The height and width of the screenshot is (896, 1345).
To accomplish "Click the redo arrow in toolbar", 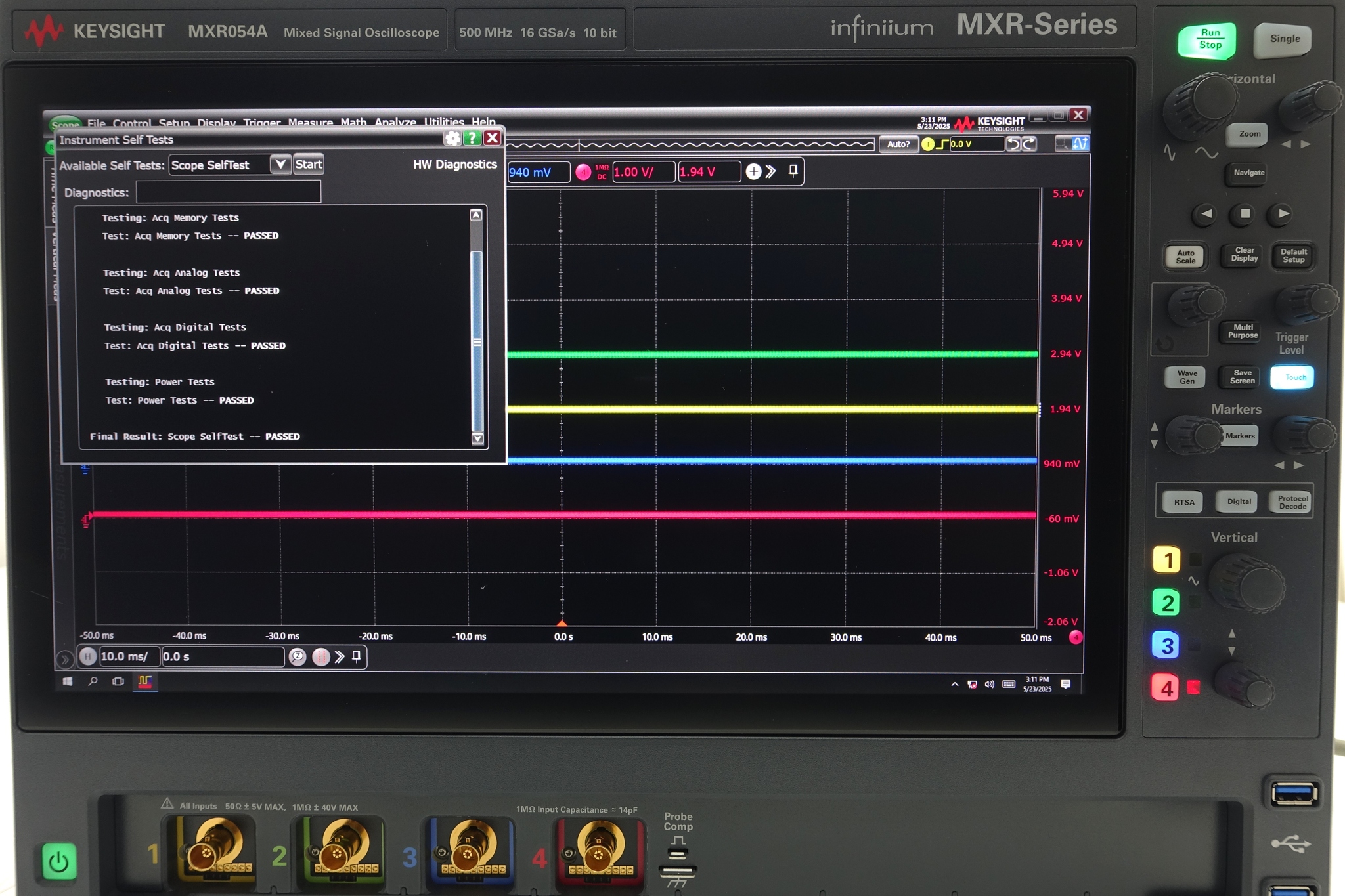I will pos(1029,144).
